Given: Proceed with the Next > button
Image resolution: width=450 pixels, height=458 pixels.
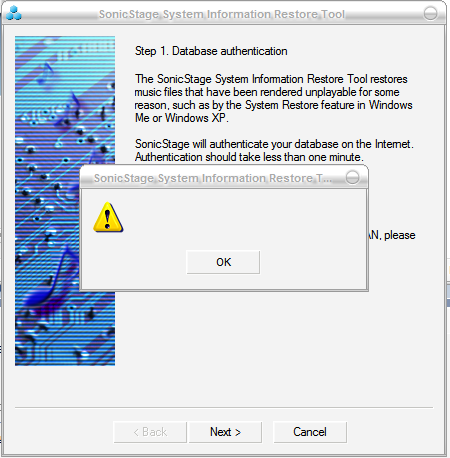Looking at the screenshot, I should point(225,432).
